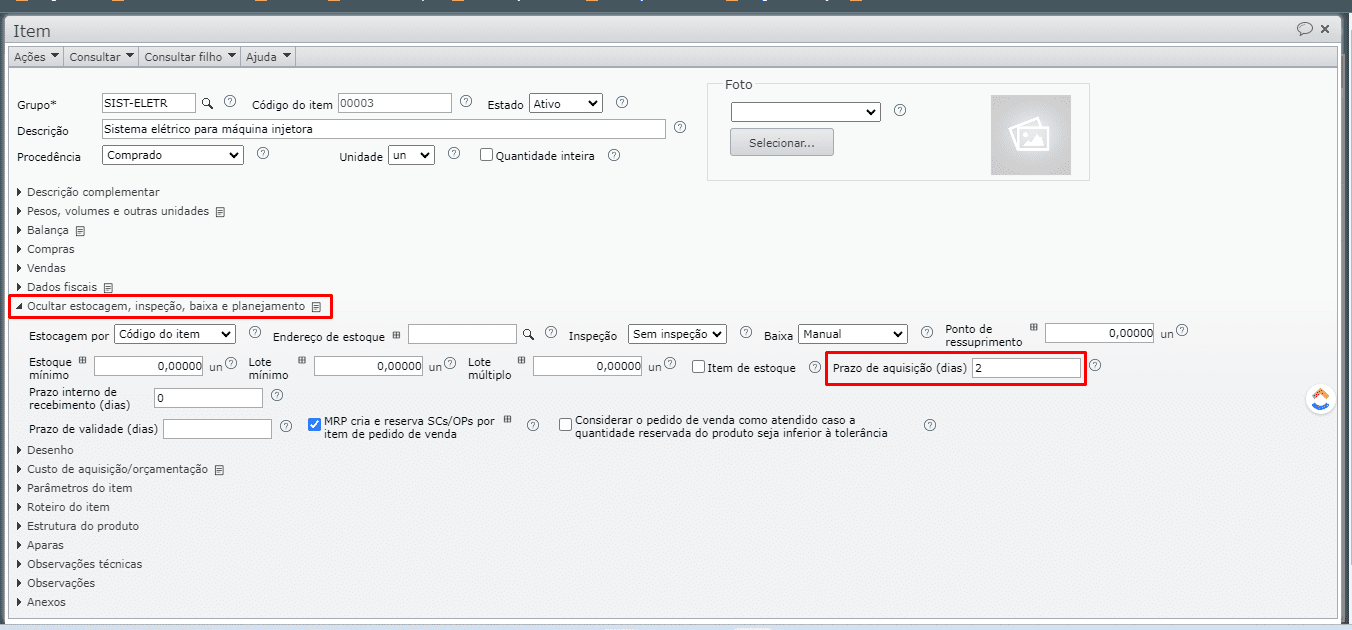Collapse Ocultar estocagem, inspeção, baixa e planejamento
Viewport: 1352px width, 630px height.
[166, 306]
